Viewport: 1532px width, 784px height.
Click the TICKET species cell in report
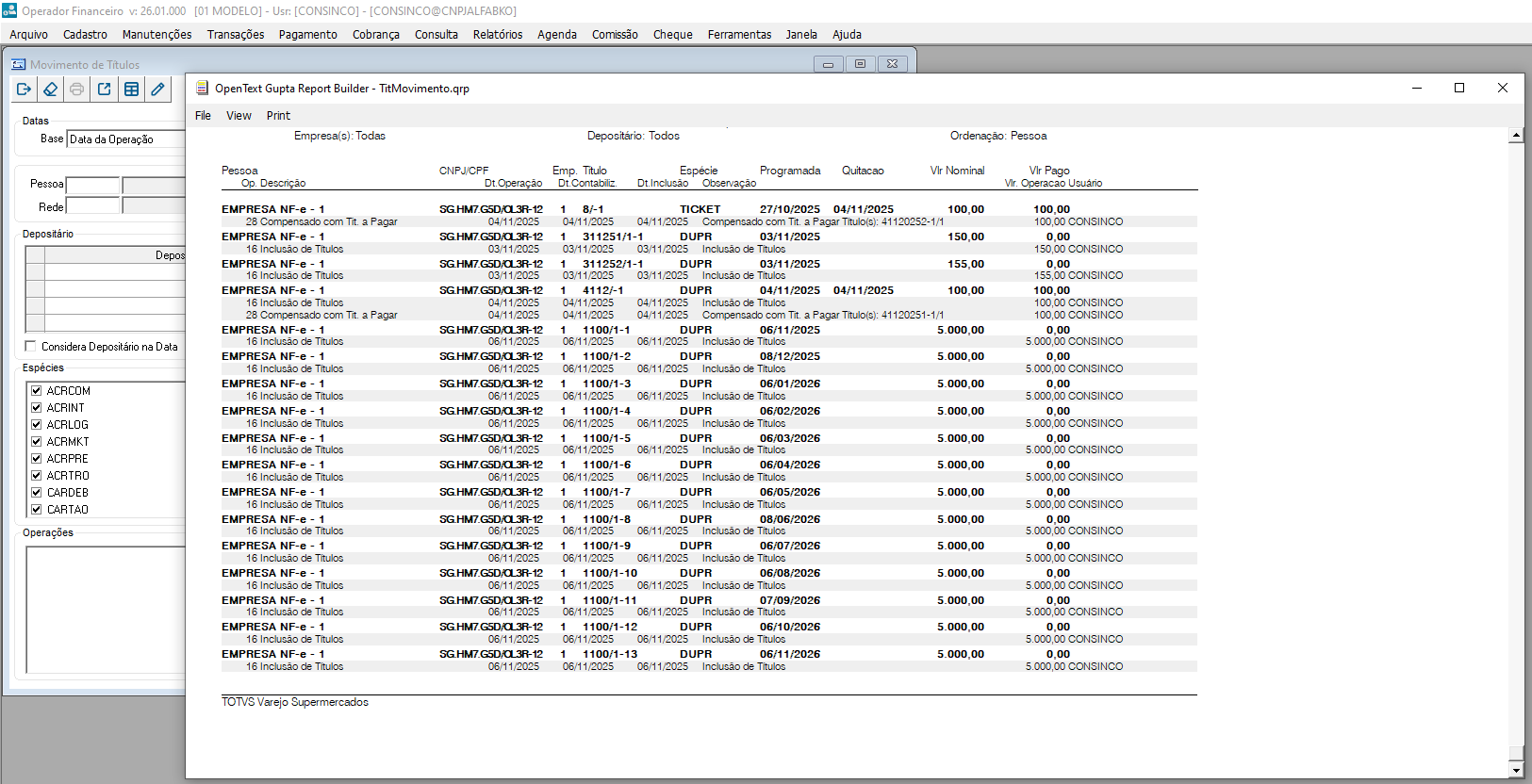700,209
